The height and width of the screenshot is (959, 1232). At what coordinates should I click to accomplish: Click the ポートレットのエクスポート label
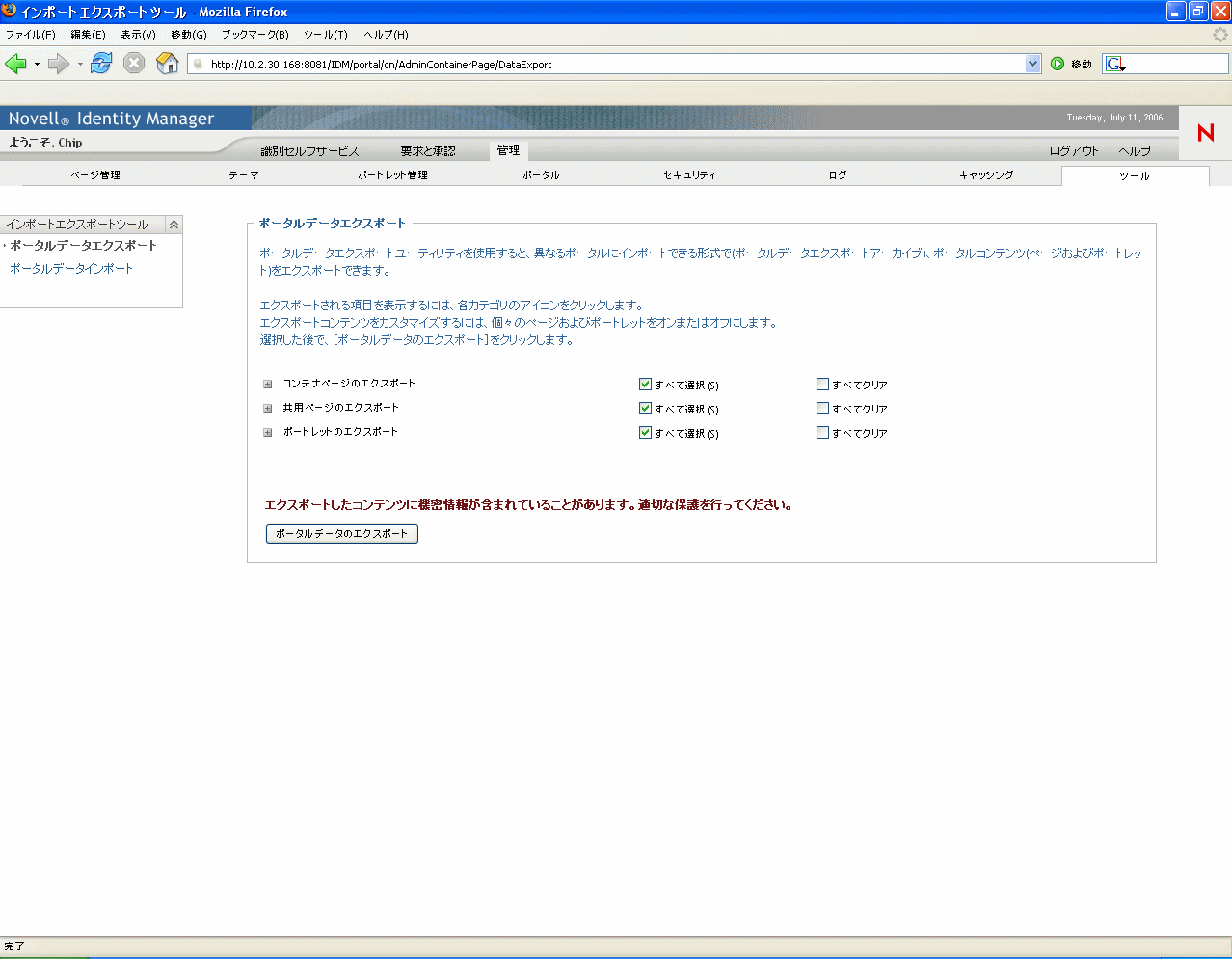tap(340, 432)
